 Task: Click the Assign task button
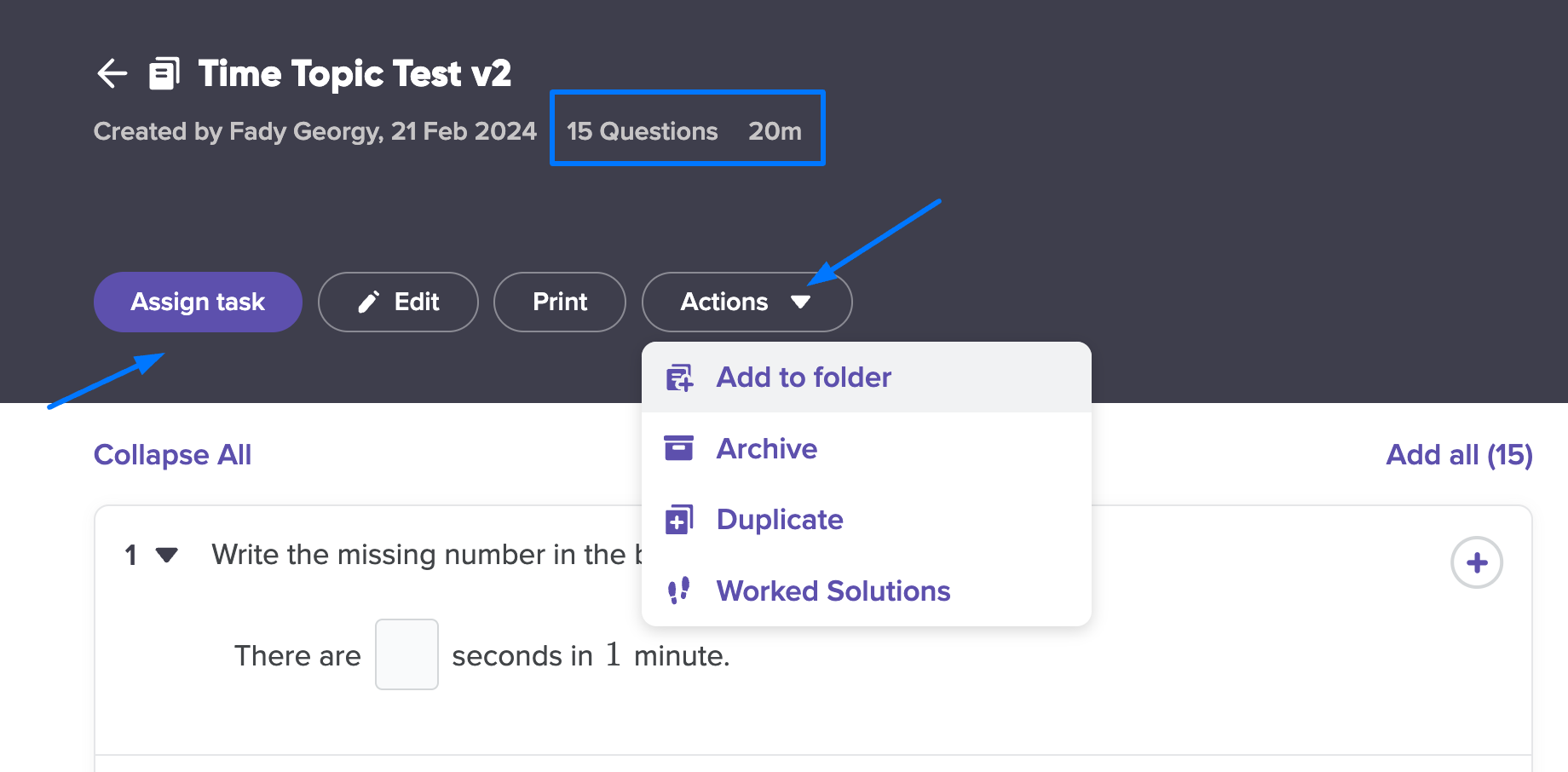[198, 302]
